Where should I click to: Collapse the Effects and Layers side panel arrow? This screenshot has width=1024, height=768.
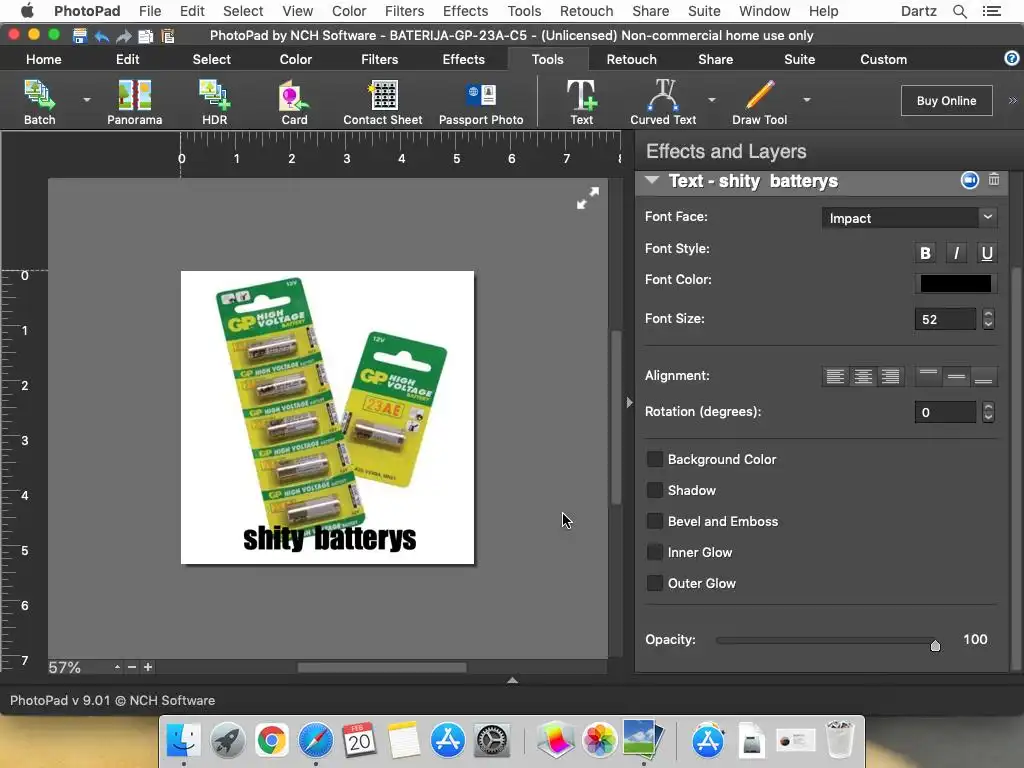629,402
